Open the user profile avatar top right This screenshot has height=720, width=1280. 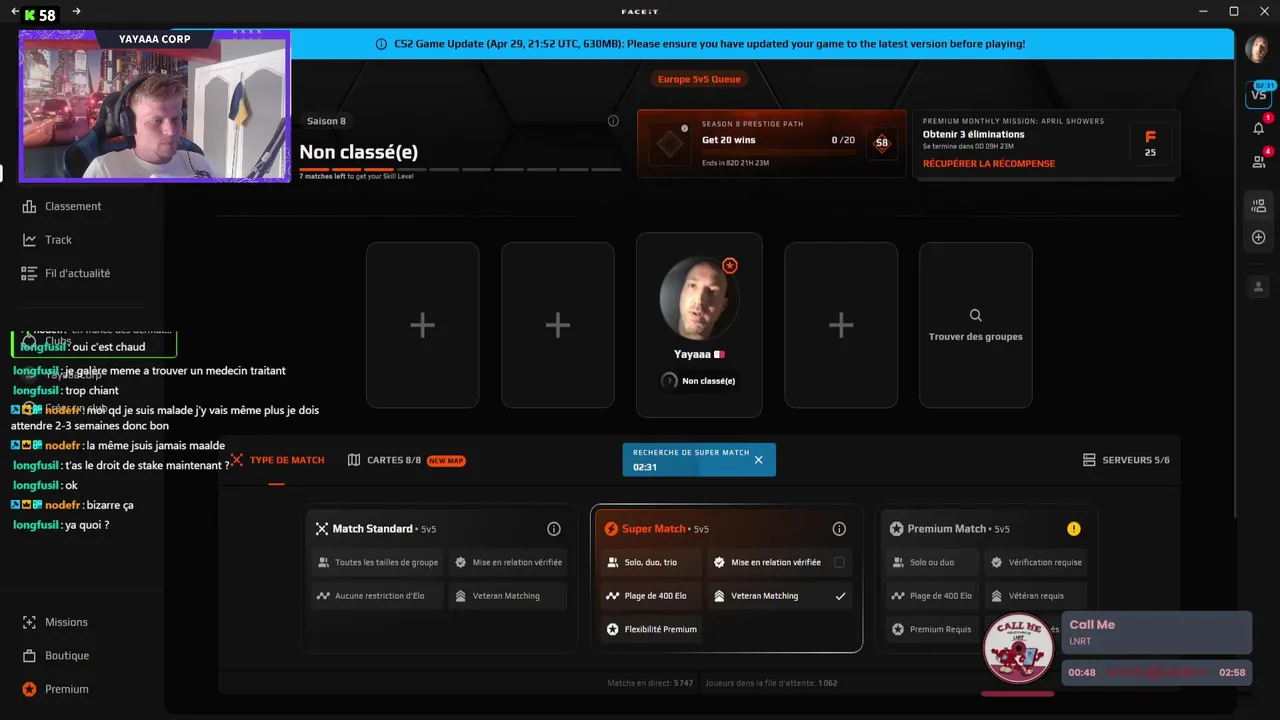coord(1257,47)
